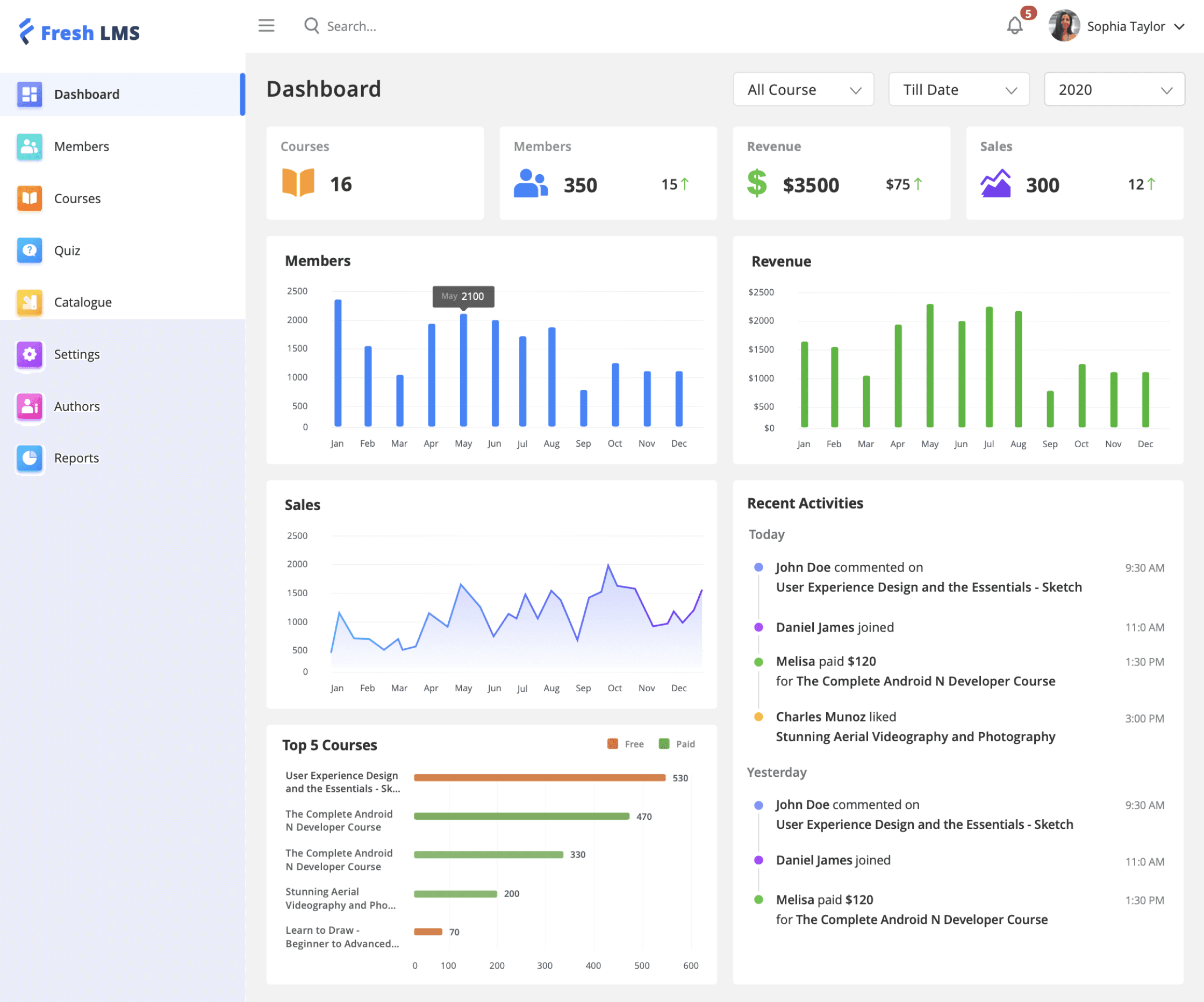Click the Quiz sidebar icon
The image size is (1204, 1002).
[29, 251]
